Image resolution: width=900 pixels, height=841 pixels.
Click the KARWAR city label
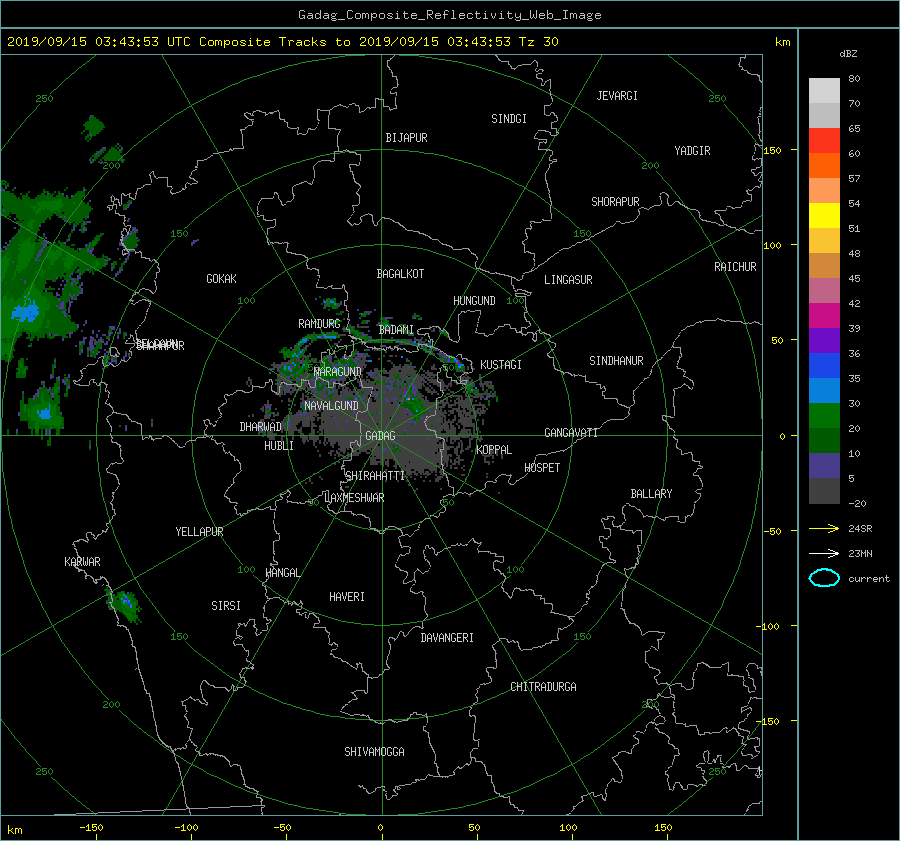pos(82,561)
